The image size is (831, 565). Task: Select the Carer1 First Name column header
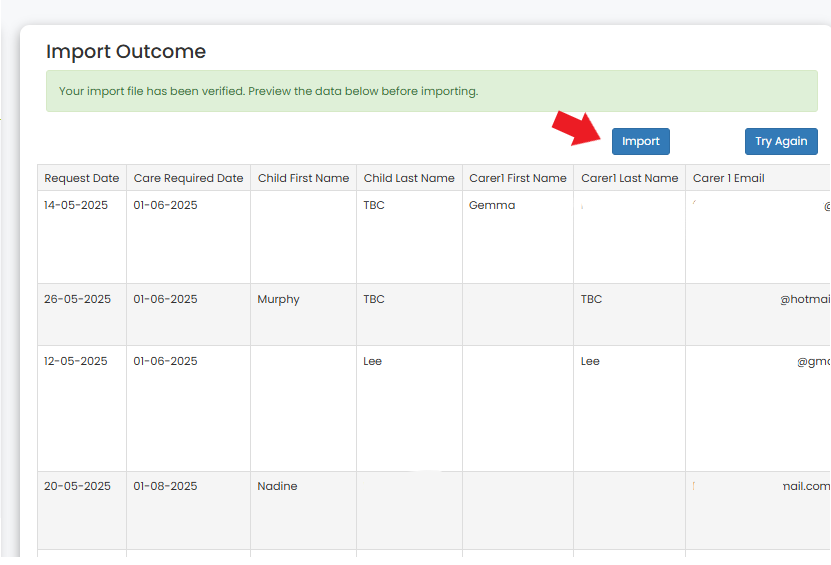point(517,178)
